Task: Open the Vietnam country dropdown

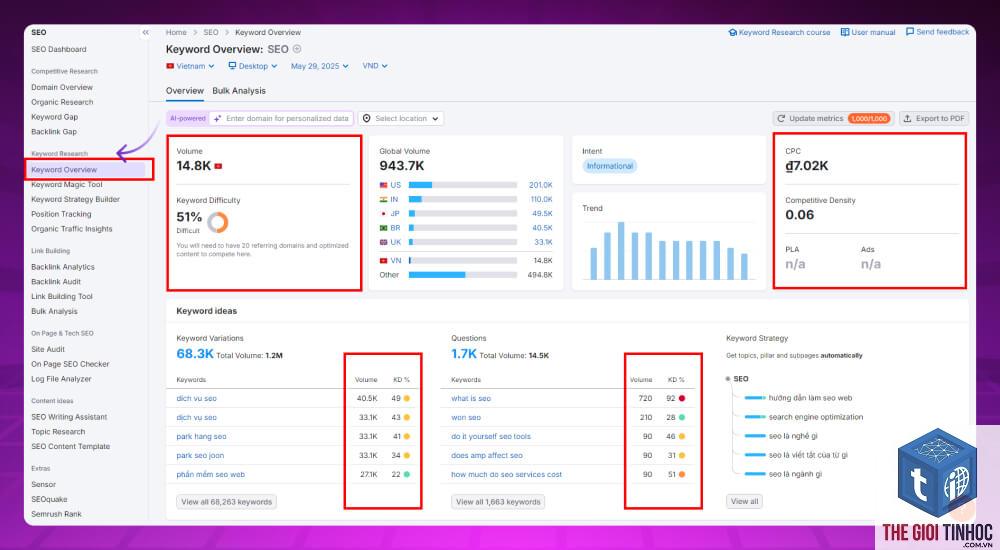Action: (x=190, y=66)
